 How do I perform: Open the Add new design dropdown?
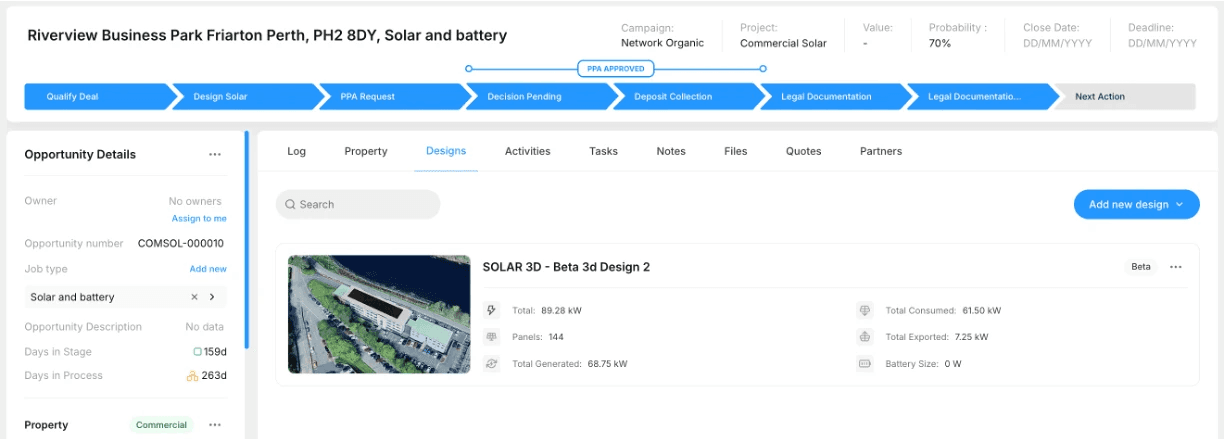pos(1136,204)
